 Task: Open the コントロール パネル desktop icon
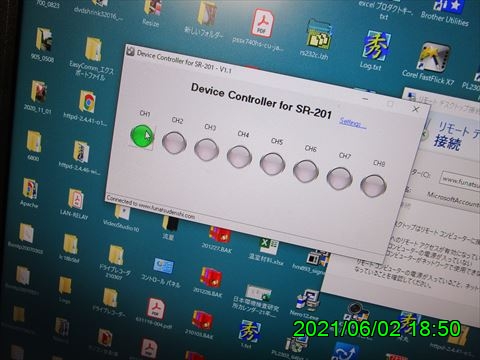click(162, 273)
